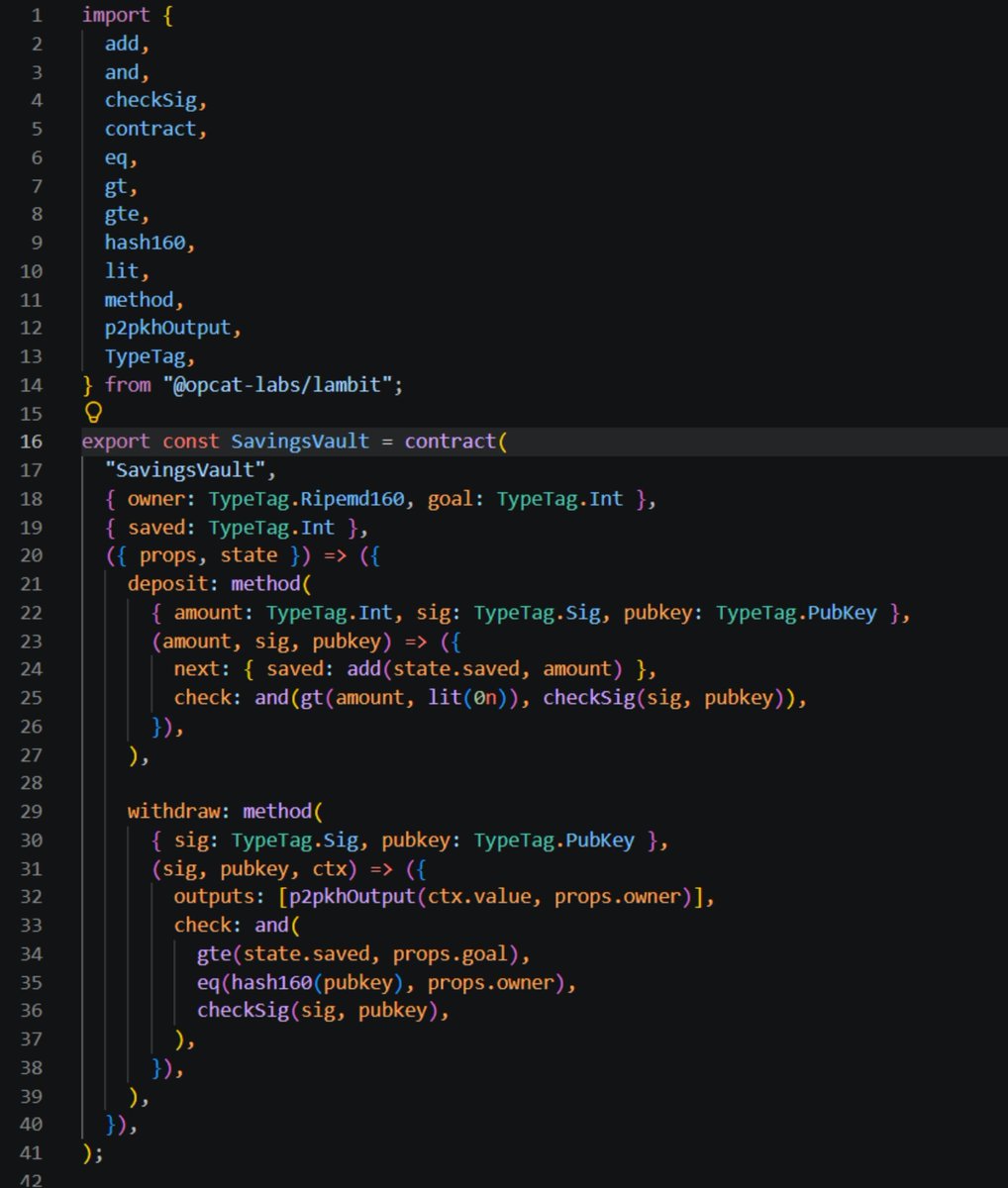This screenshot has width=1008, height=1188.
Task: Click line number 16 in the gutter
Action: (32, 442)
